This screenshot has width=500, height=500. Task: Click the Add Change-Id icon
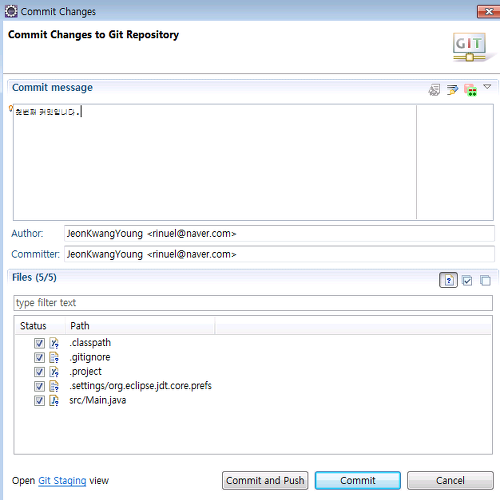(470, 90)
